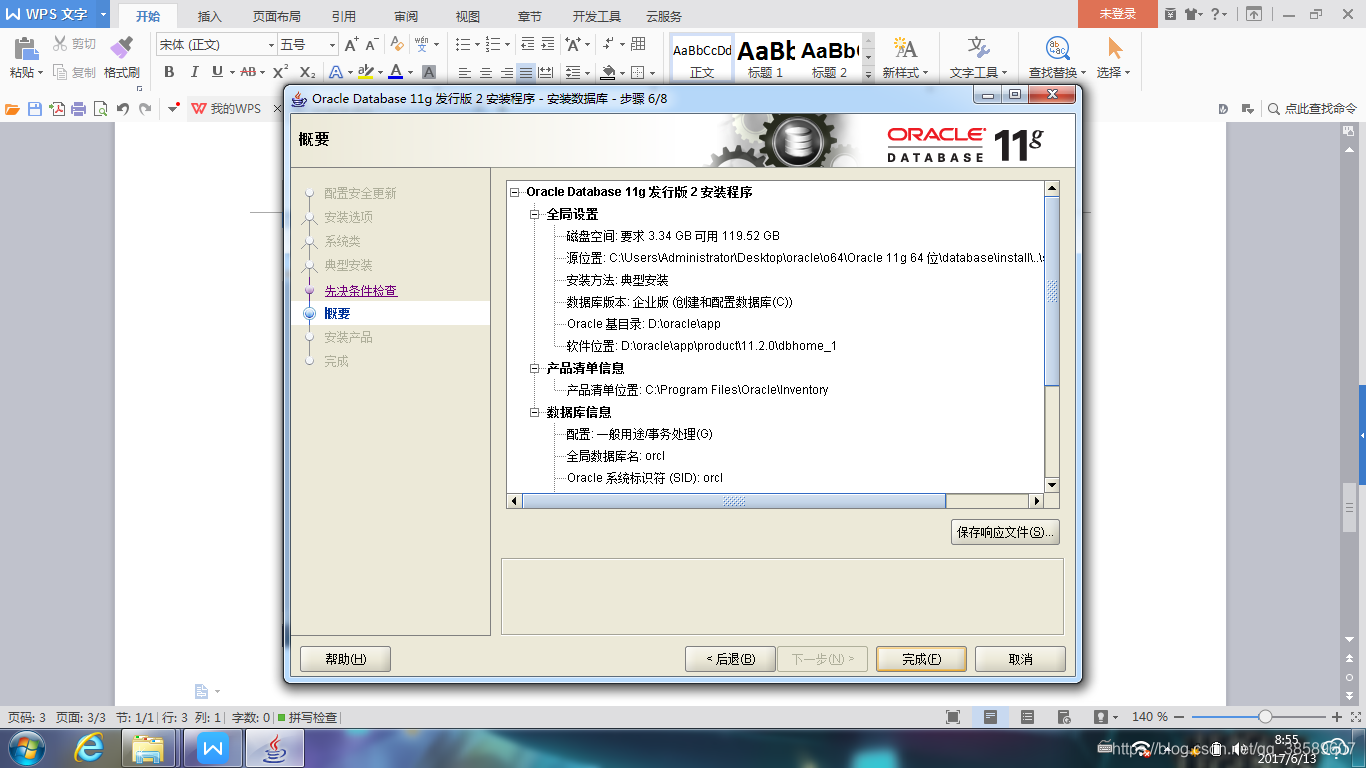
Task: Click 保存响应文件(S)... button
Action: (1005, 532)
